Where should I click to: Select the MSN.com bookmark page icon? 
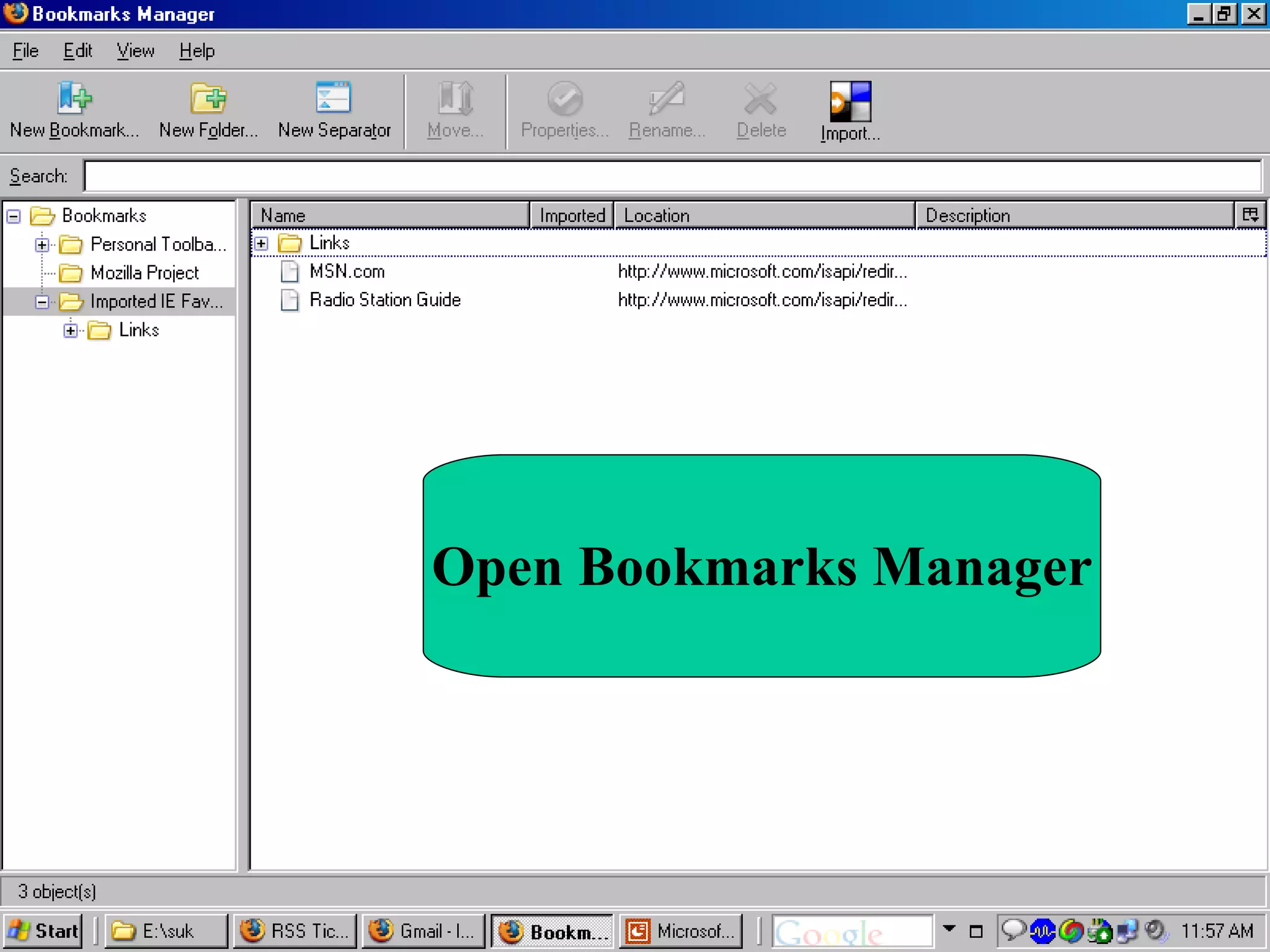click(290, 271)
